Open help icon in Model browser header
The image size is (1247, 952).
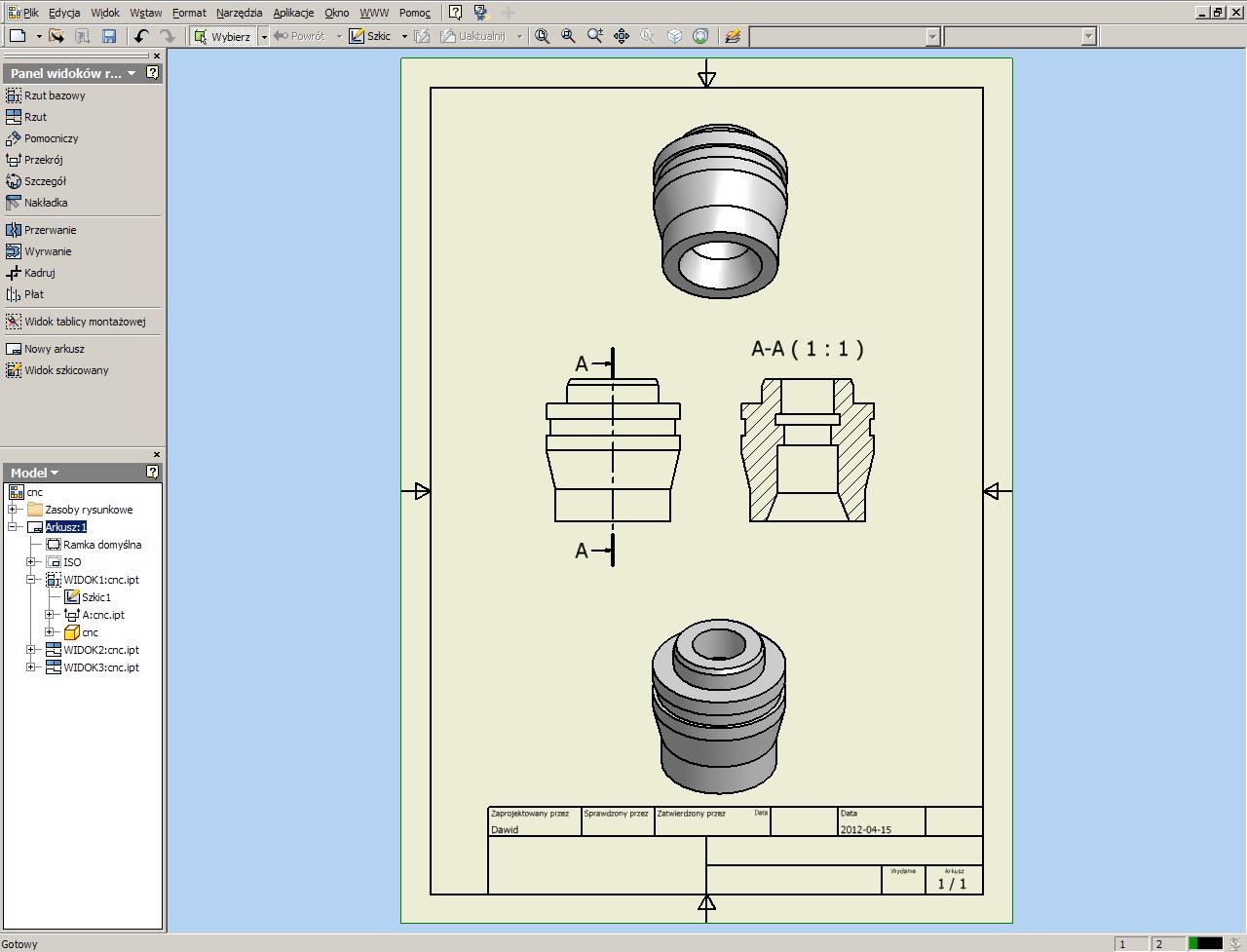pos(153,472)
